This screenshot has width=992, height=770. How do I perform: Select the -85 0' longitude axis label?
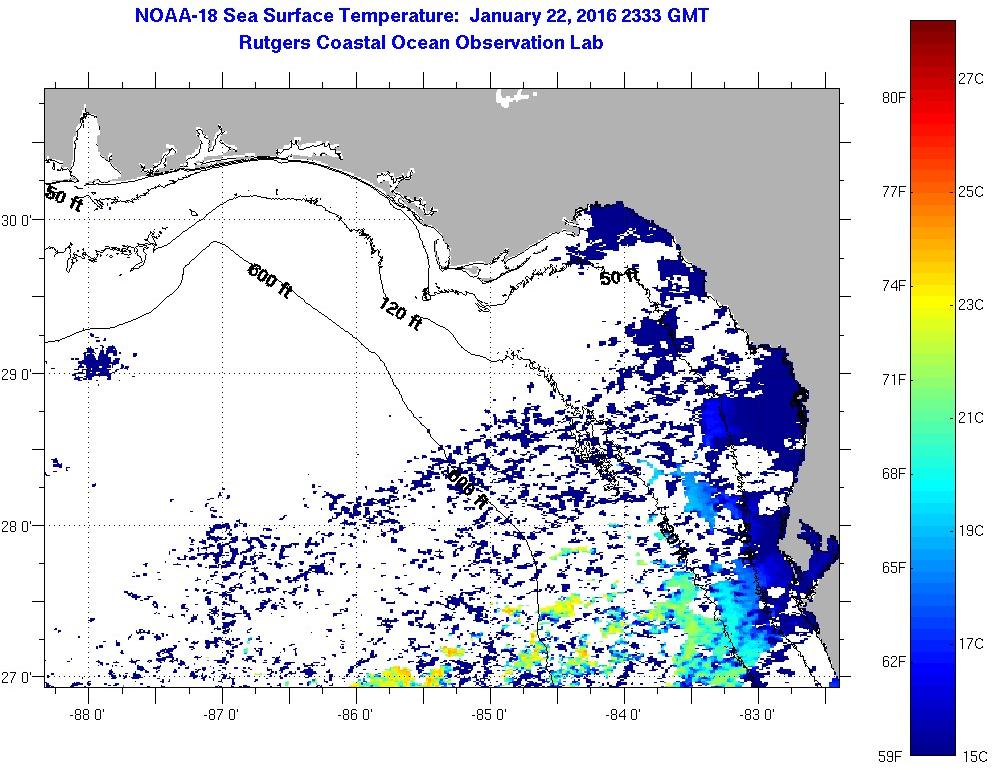tap(490, 715)
